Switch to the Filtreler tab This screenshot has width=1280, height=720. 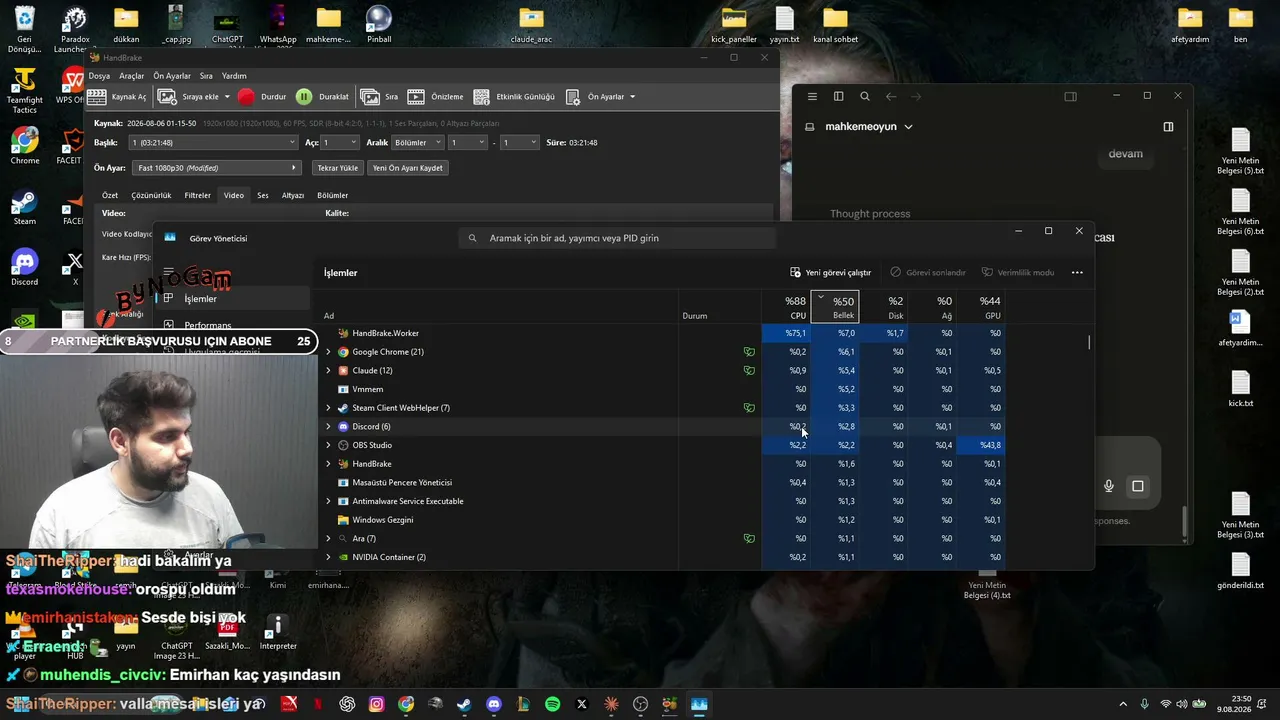[x=198, y=195]
